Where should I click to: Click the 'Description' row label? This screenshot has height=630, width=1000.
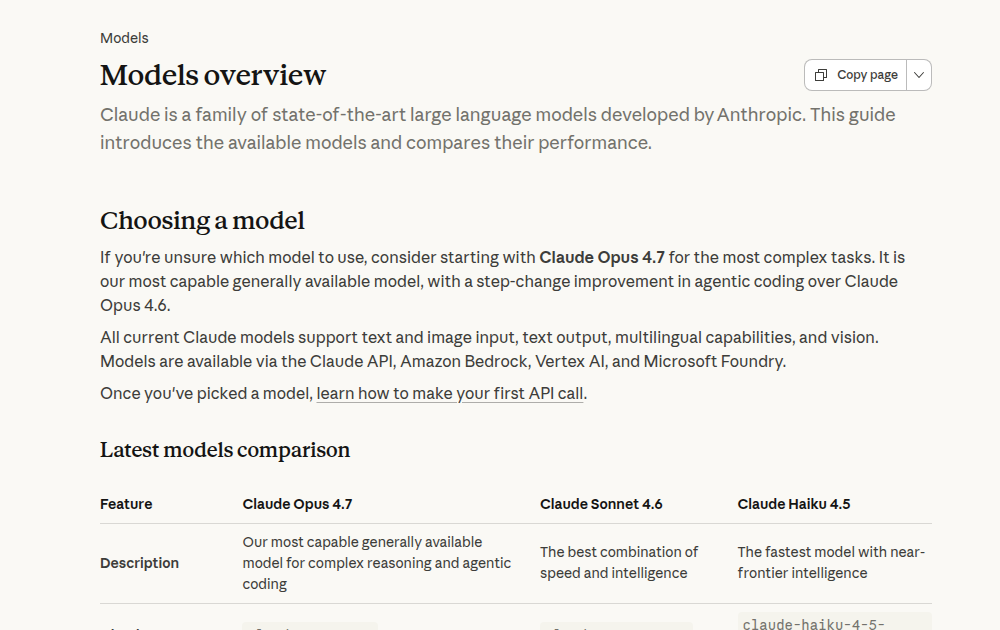(140, 563)
